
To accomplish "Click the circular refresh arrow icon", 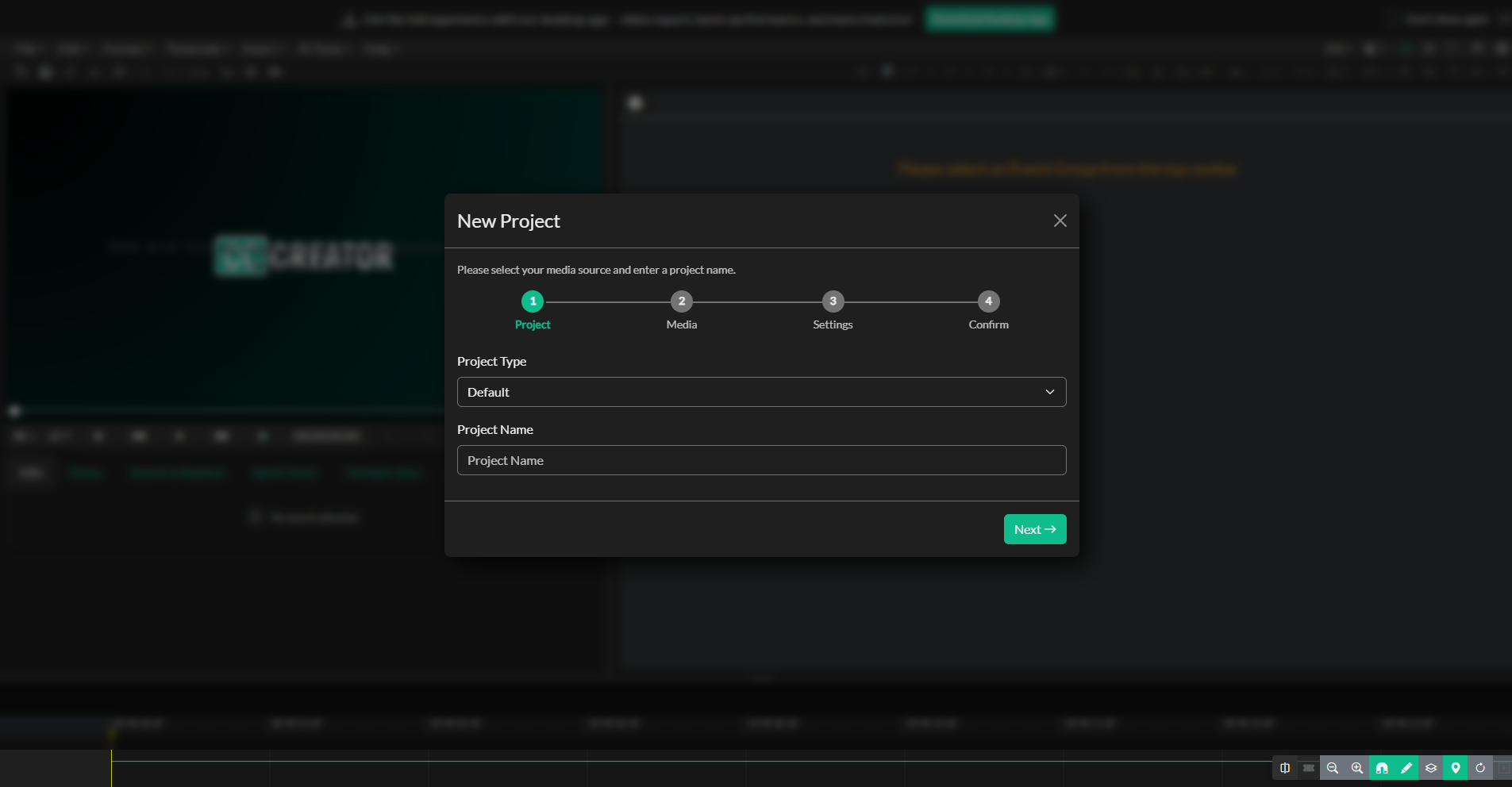I will point(1480,768).
